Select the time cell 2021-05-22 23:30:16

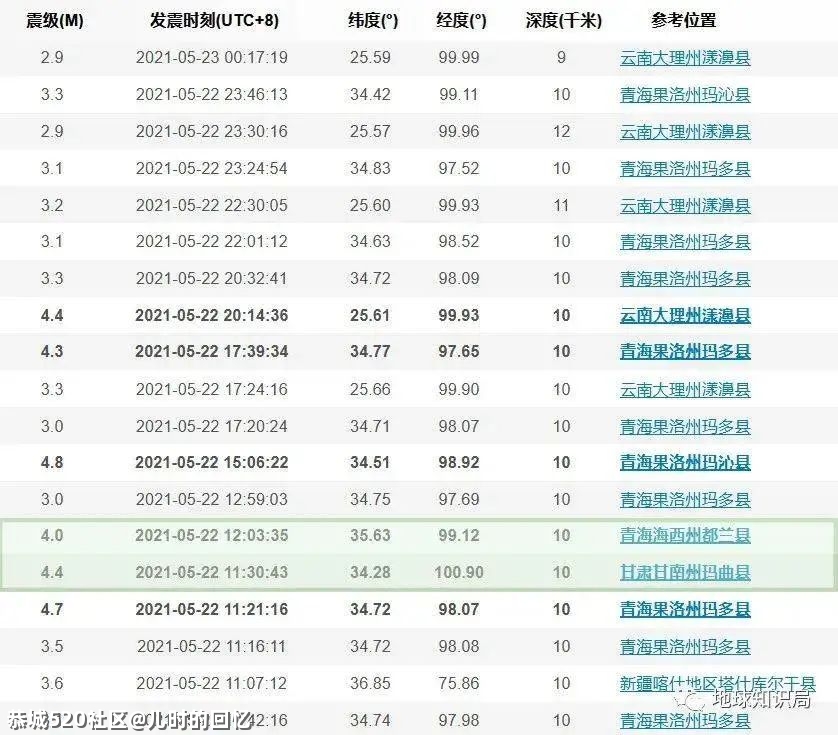(212, 131)
